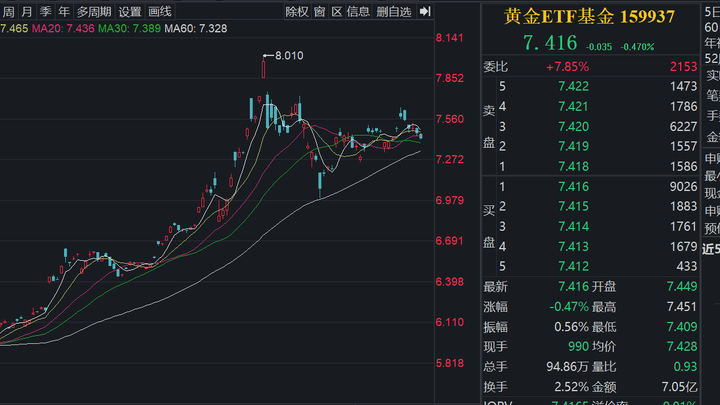
Task: Click the 2153 order difference value
Action: click(x=683, y=67)
